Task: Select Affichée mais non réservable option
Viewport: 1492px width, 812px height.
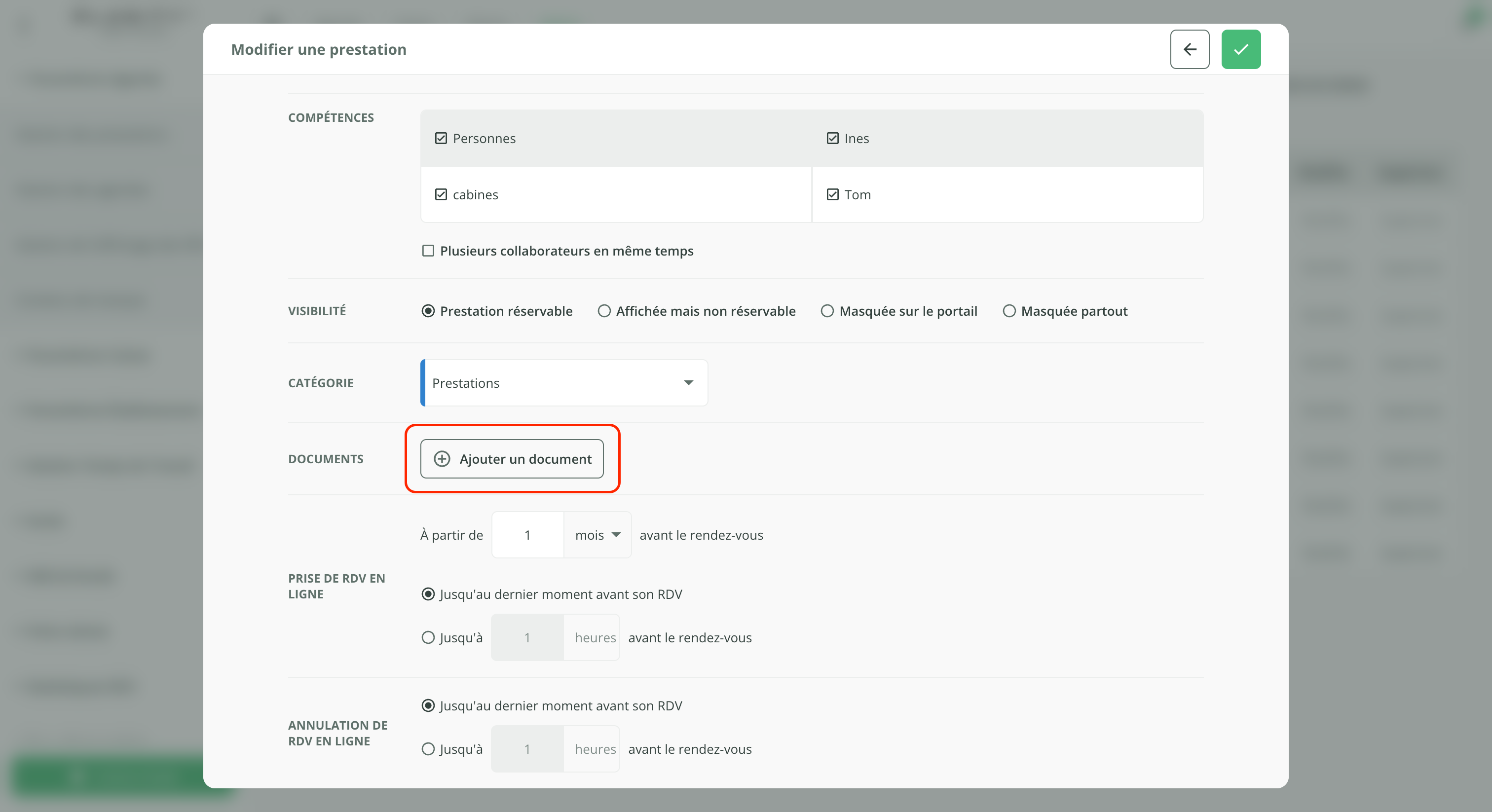Action: 604,311
